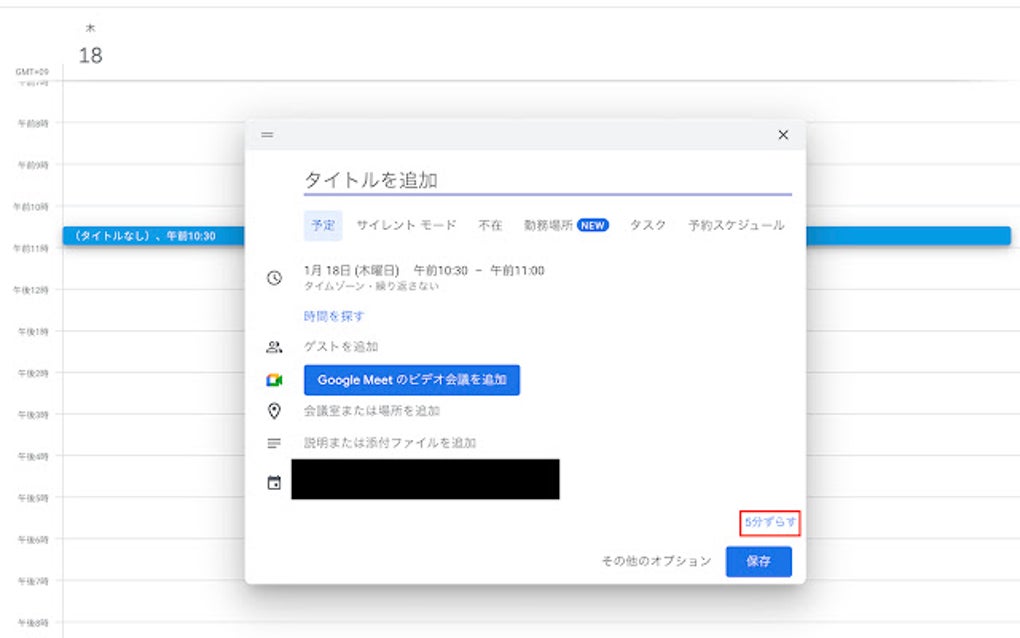Click the 保存 button to save

coord(759,561)
